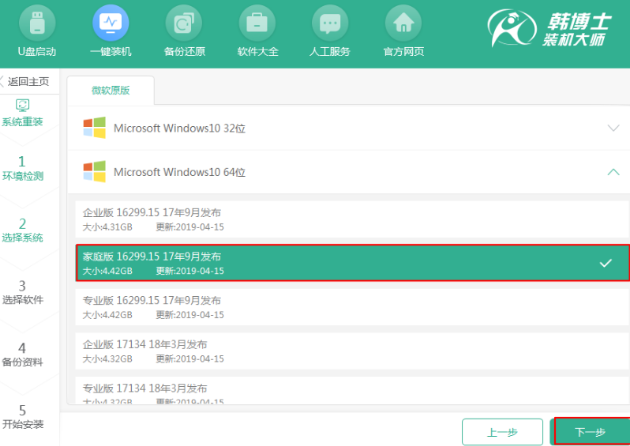Open the 备份还原 icon
630x446 pixels.
[184, 24]
